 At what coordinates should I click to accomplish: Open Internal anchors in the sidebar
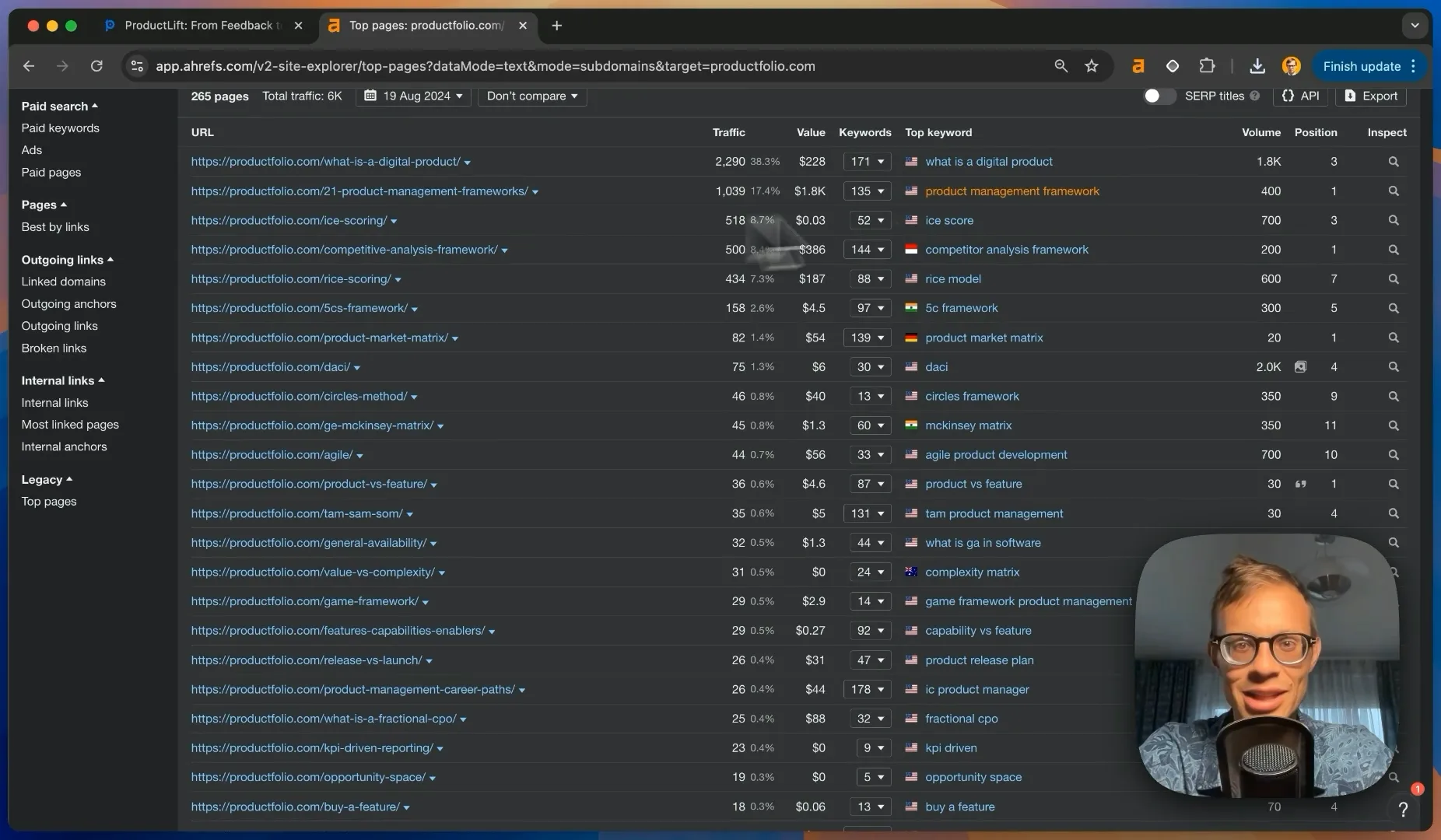(x=64, y=446)
